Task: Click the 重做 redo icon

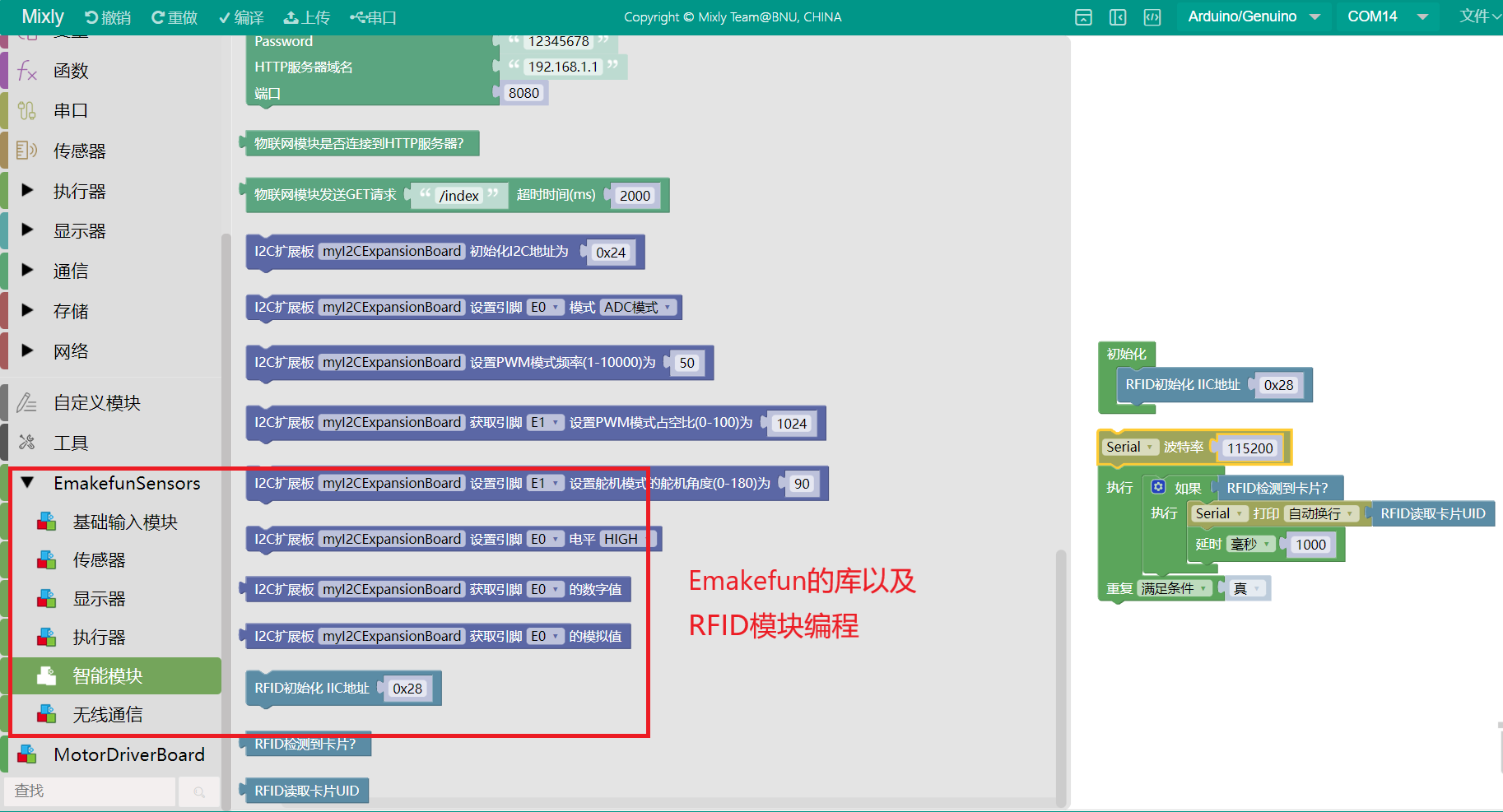Action: pyautogui.click(x=158, y=17)
